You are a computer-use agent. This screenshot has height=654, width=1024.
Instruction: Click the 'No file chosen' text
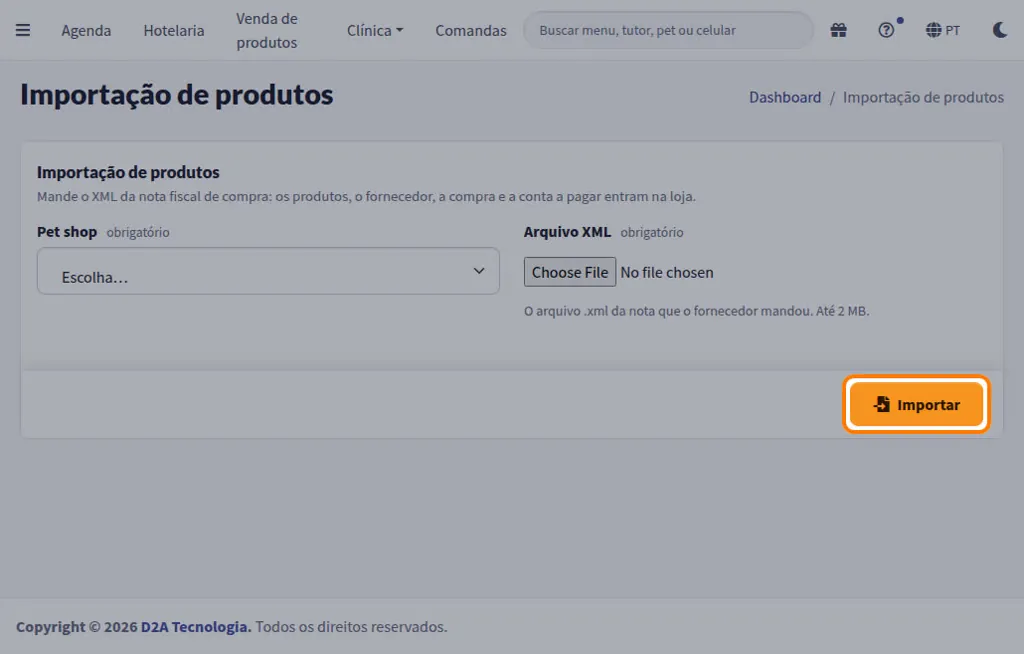point(667,272)
